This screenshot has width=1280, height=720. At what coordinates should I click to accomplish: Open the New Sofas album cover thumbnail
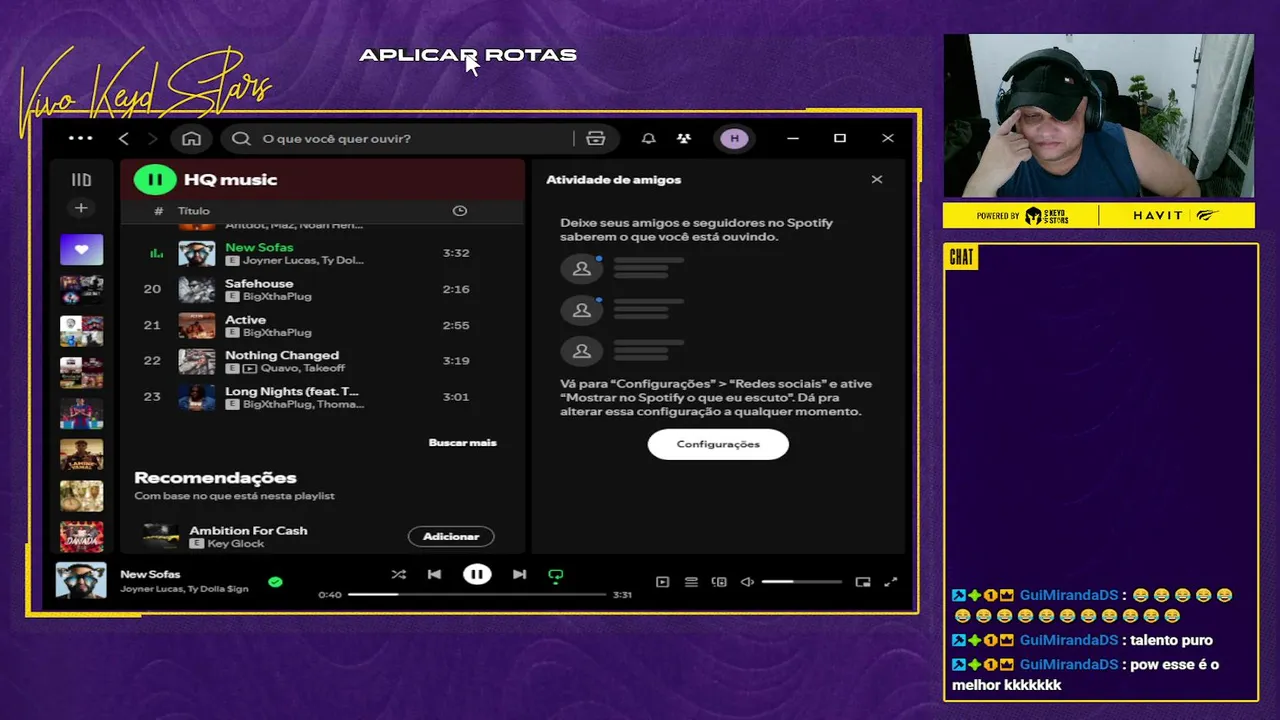197,253
